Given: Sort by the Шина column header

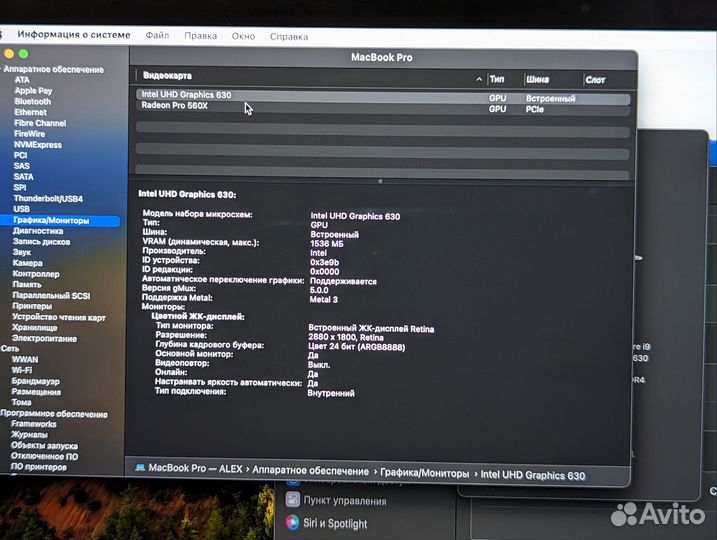Looking at the screenshot, I should coord(537,80).
